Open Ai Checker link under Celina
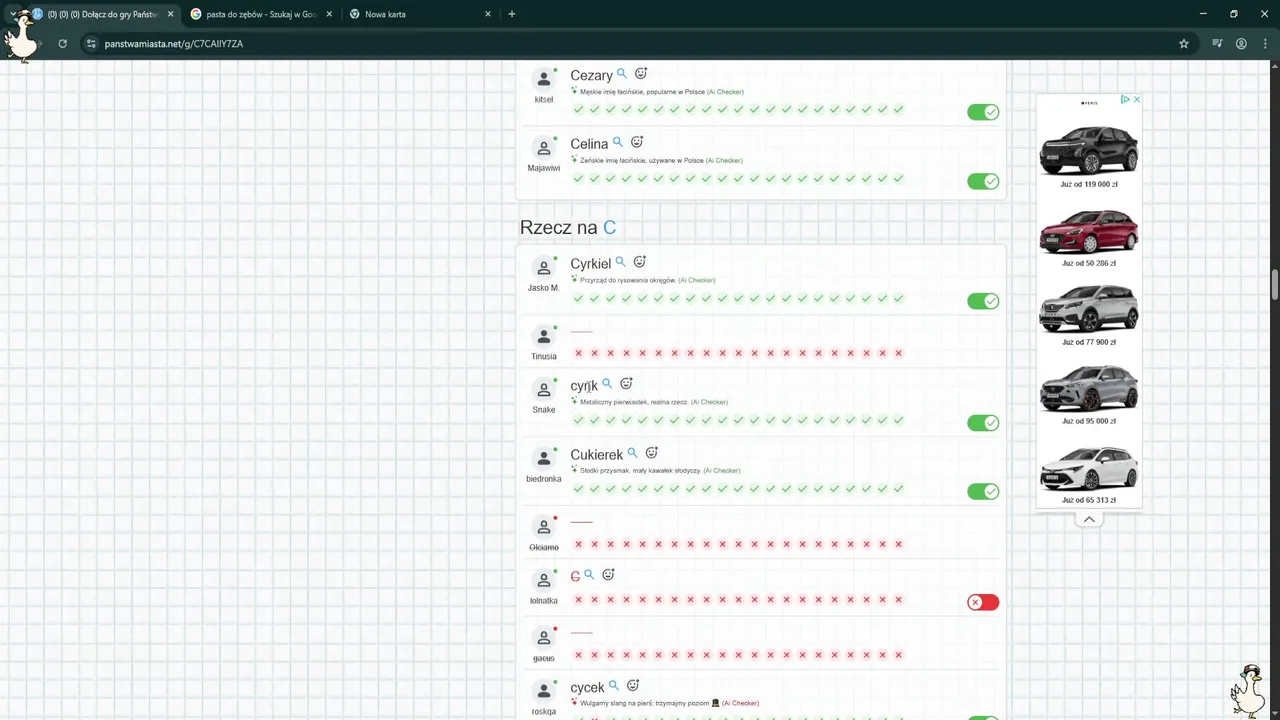Image resolution: width=1280 pixels, height=720 pixels. pyautogui.click(x=724, y=161)
